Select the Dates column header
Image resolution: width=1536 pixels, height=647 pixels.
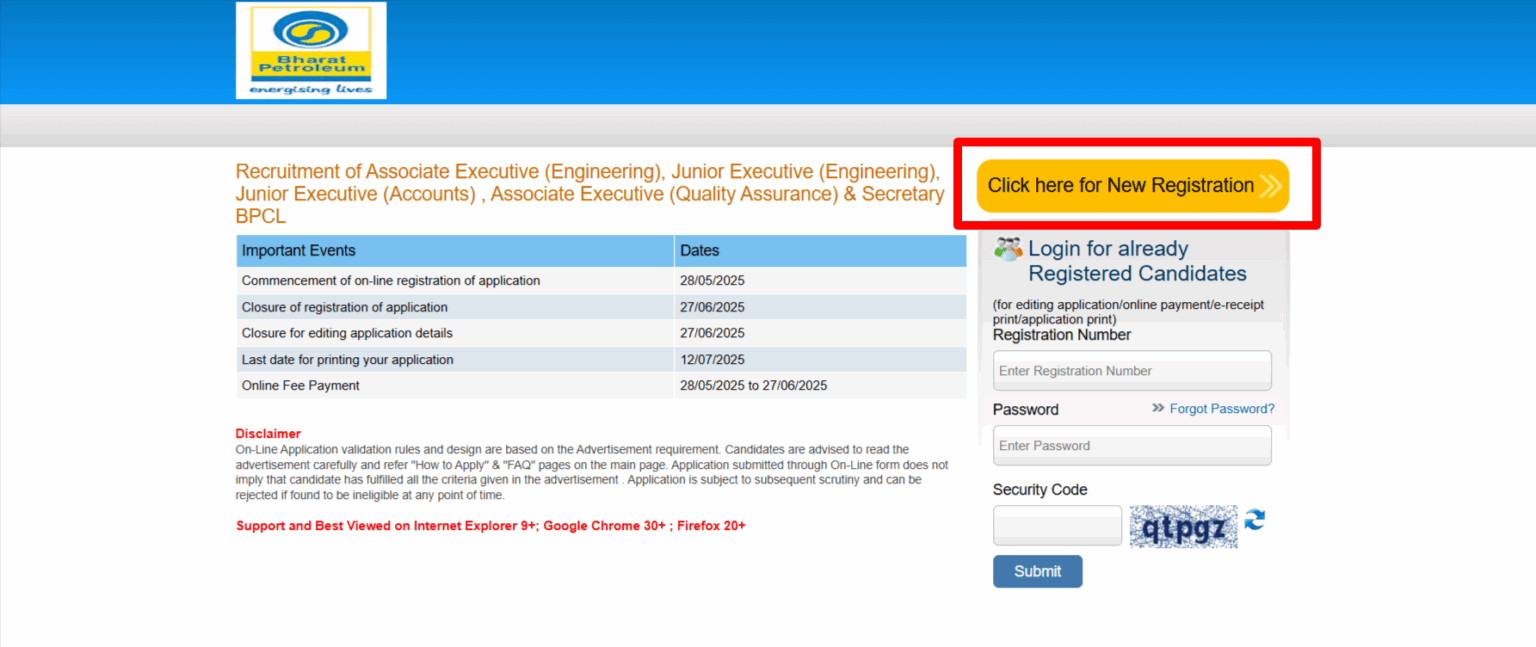[x=699, y=250]
